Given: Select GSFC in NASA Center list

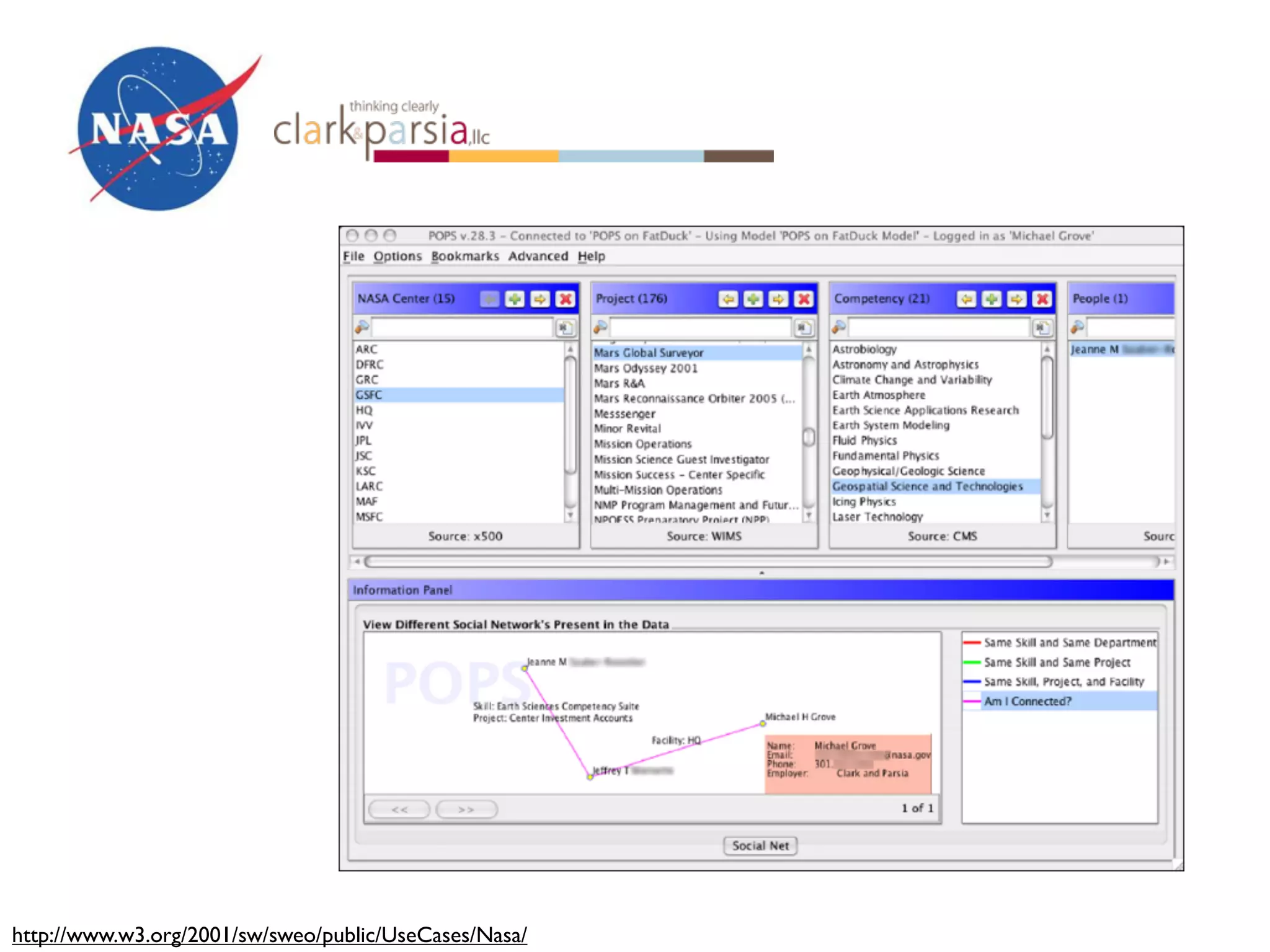Looking at the screenshot, I should (x=459, y=395).
